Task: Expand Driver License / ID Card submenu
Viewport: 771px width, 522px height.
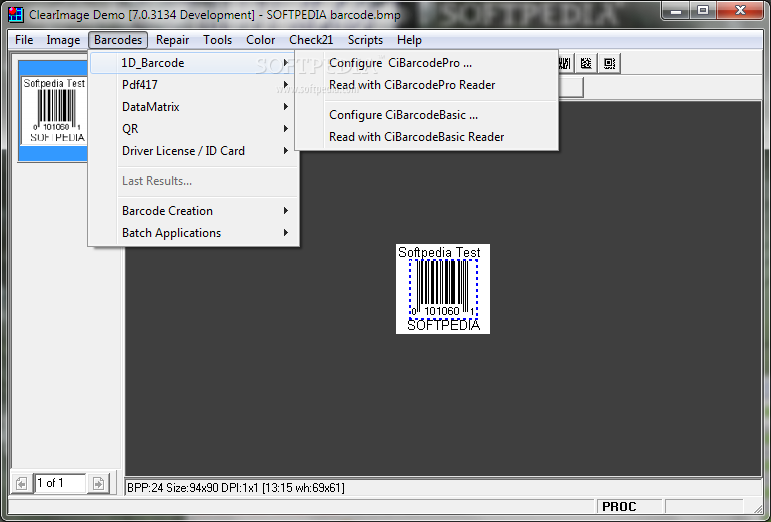Action: pos(193,151)
